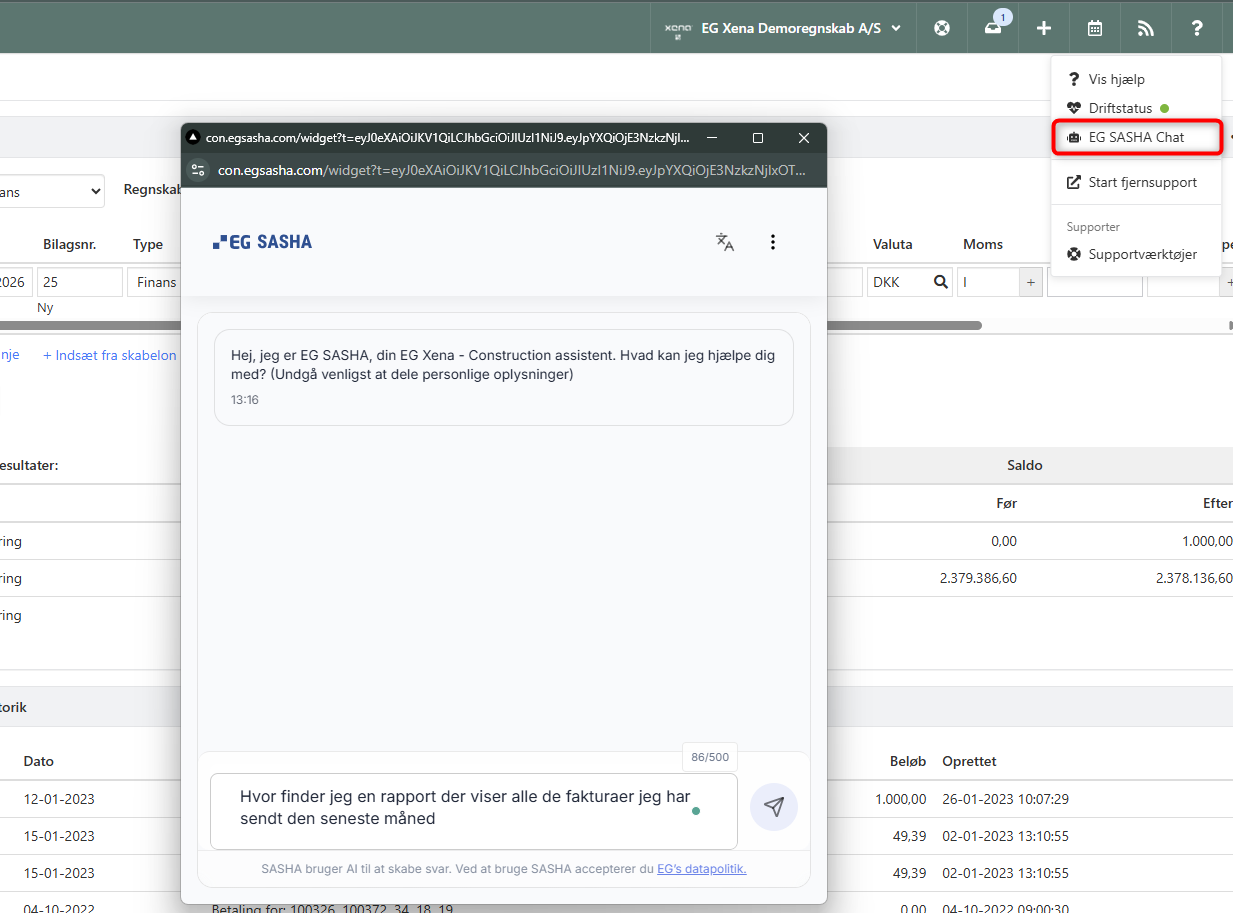The image size is (1233, 913).
Task: Open Driftstatus menu entry
Action: click(1118, 108)
